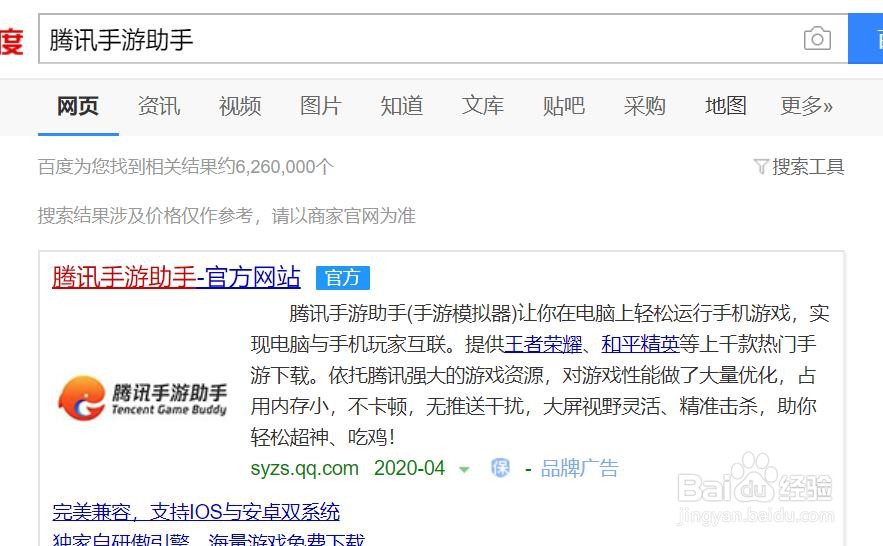Open 搜索工具 search tools
The width and height of the screenshot is (883, 546).
[x=808, y=167]
